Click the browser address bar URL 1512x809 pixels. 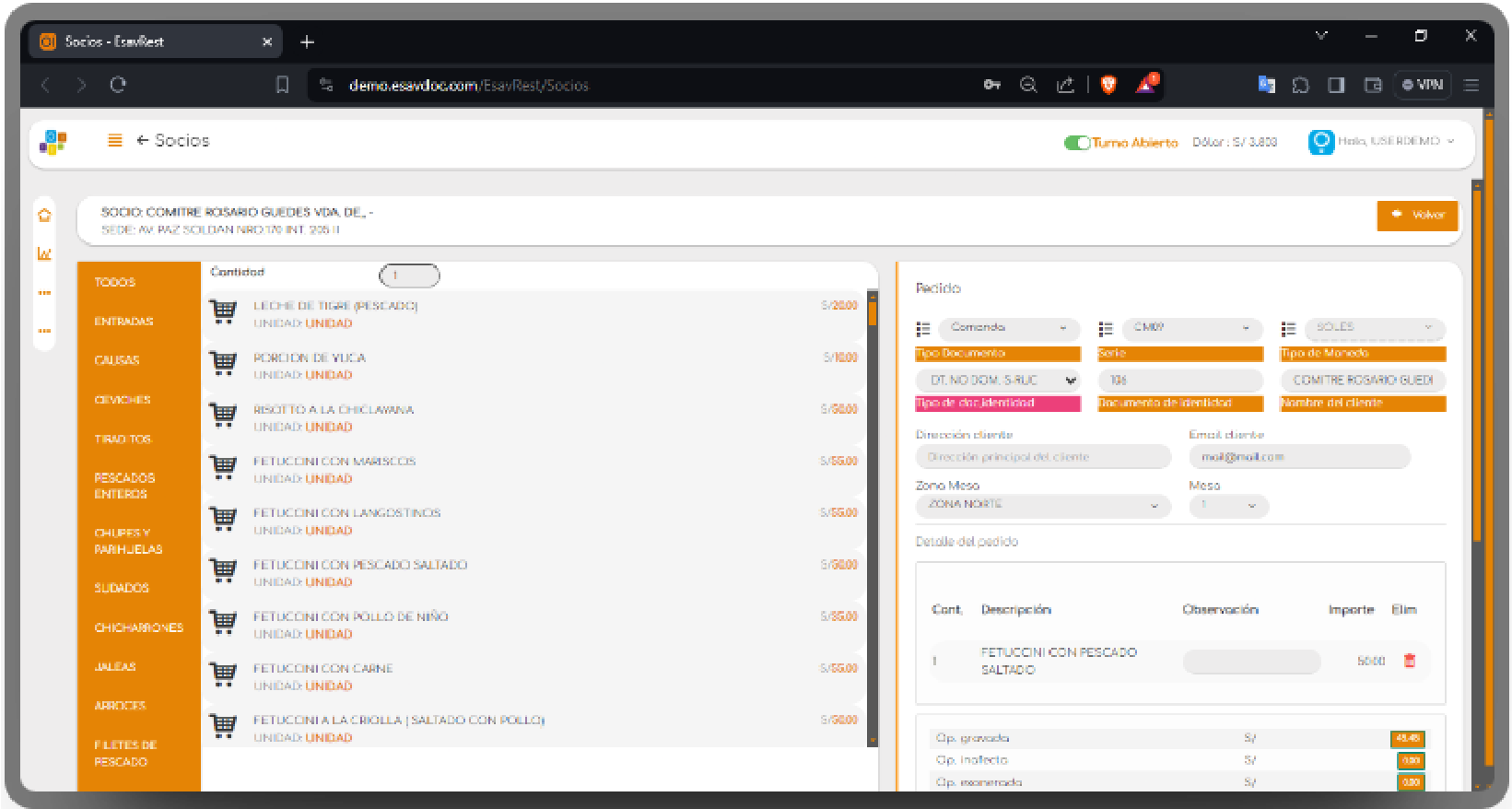[x=468, y=85]
